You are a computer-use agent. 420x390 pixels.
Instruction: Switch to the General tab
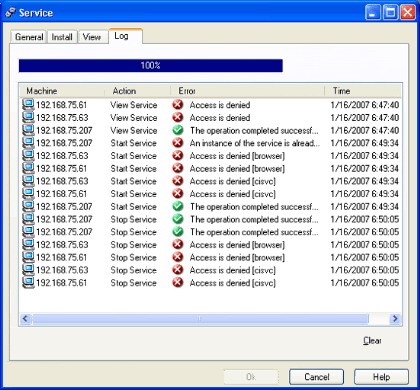click(29, 37)
